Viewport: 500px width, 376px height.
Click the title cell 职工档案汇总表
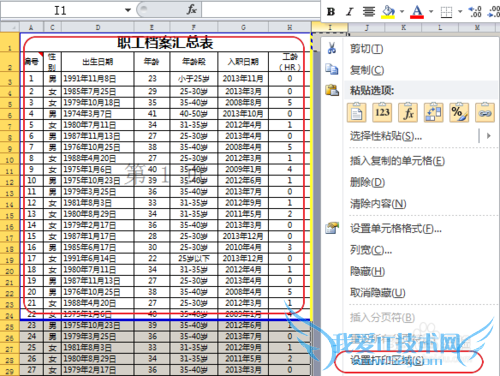165,43
